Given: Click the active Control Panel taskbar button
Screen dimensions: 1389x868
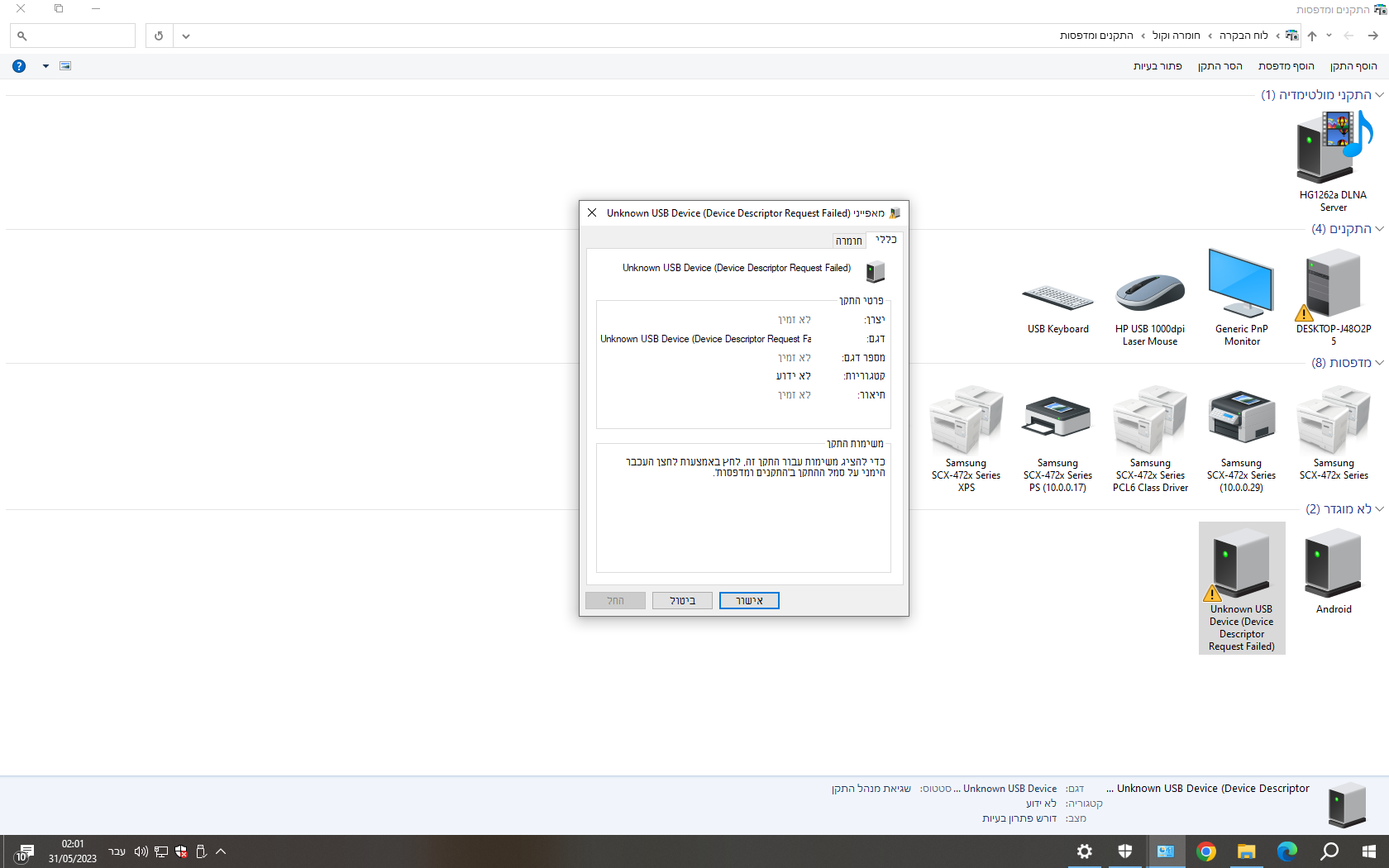Looking at the screenshot, I should tap(1166, 851).
